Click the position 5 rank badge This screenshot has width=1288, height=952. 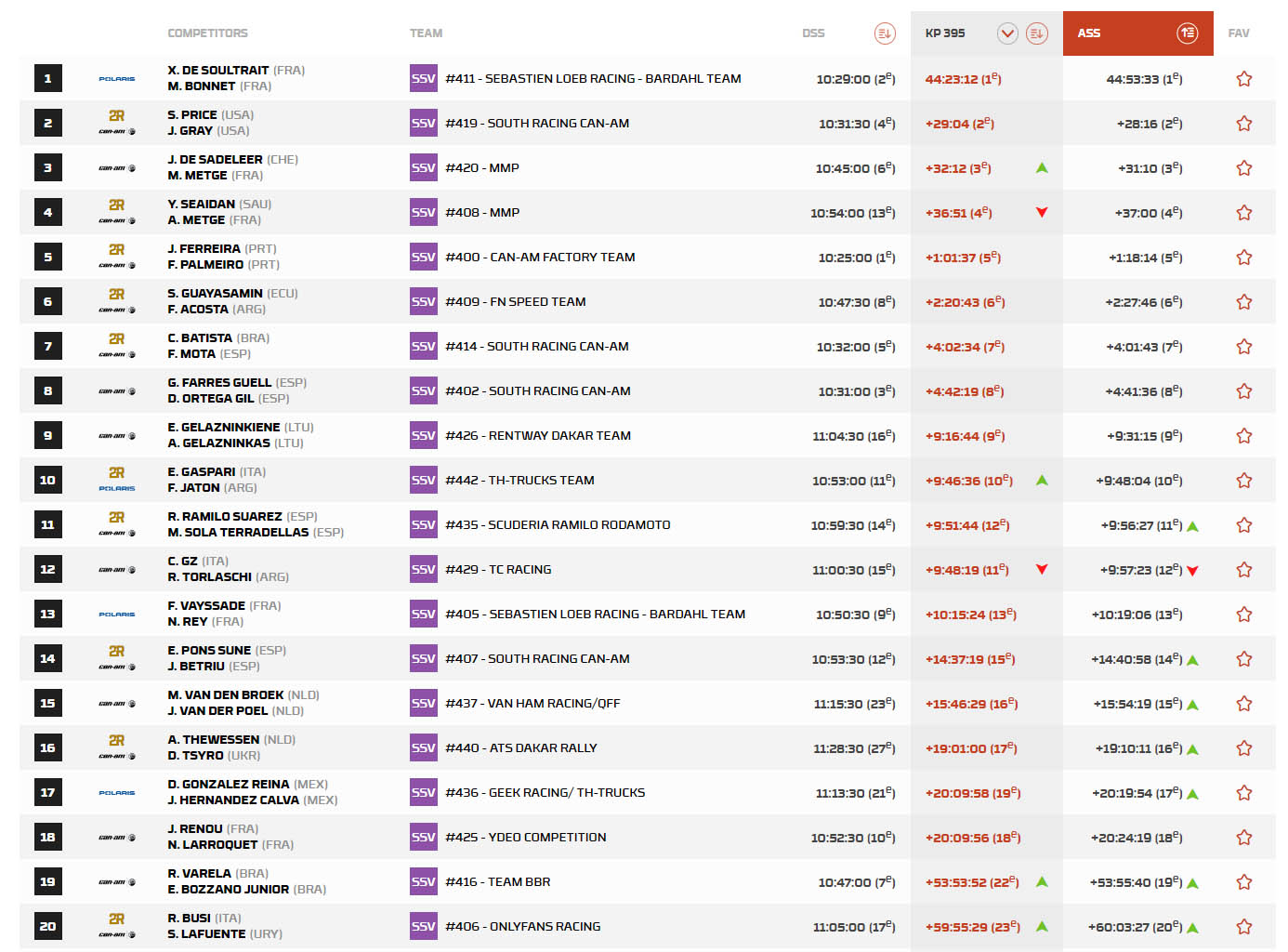coord(48,258)
